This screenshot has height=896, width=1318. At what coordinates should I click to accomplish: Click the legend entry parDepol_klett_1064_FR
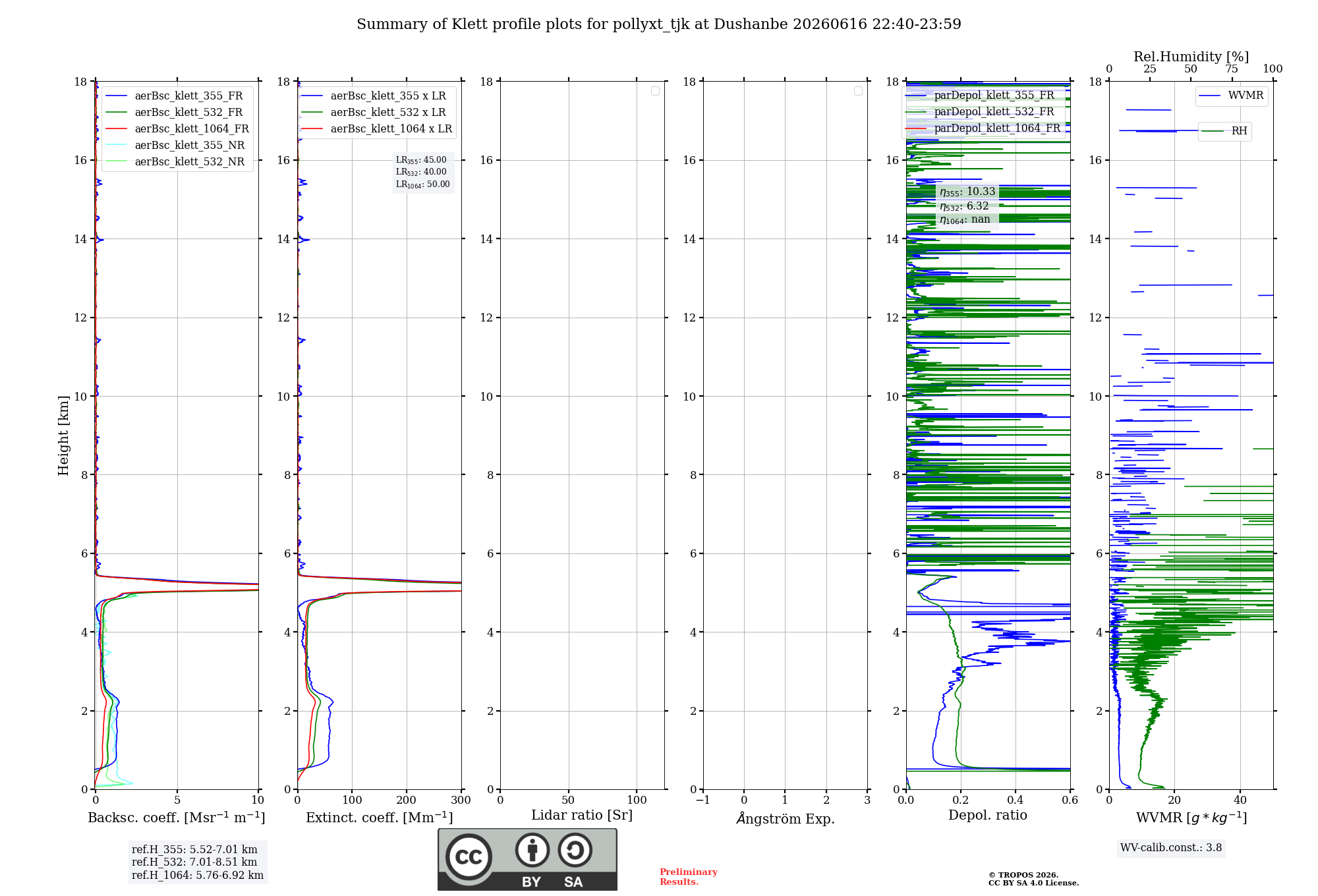tap(983, 128)
